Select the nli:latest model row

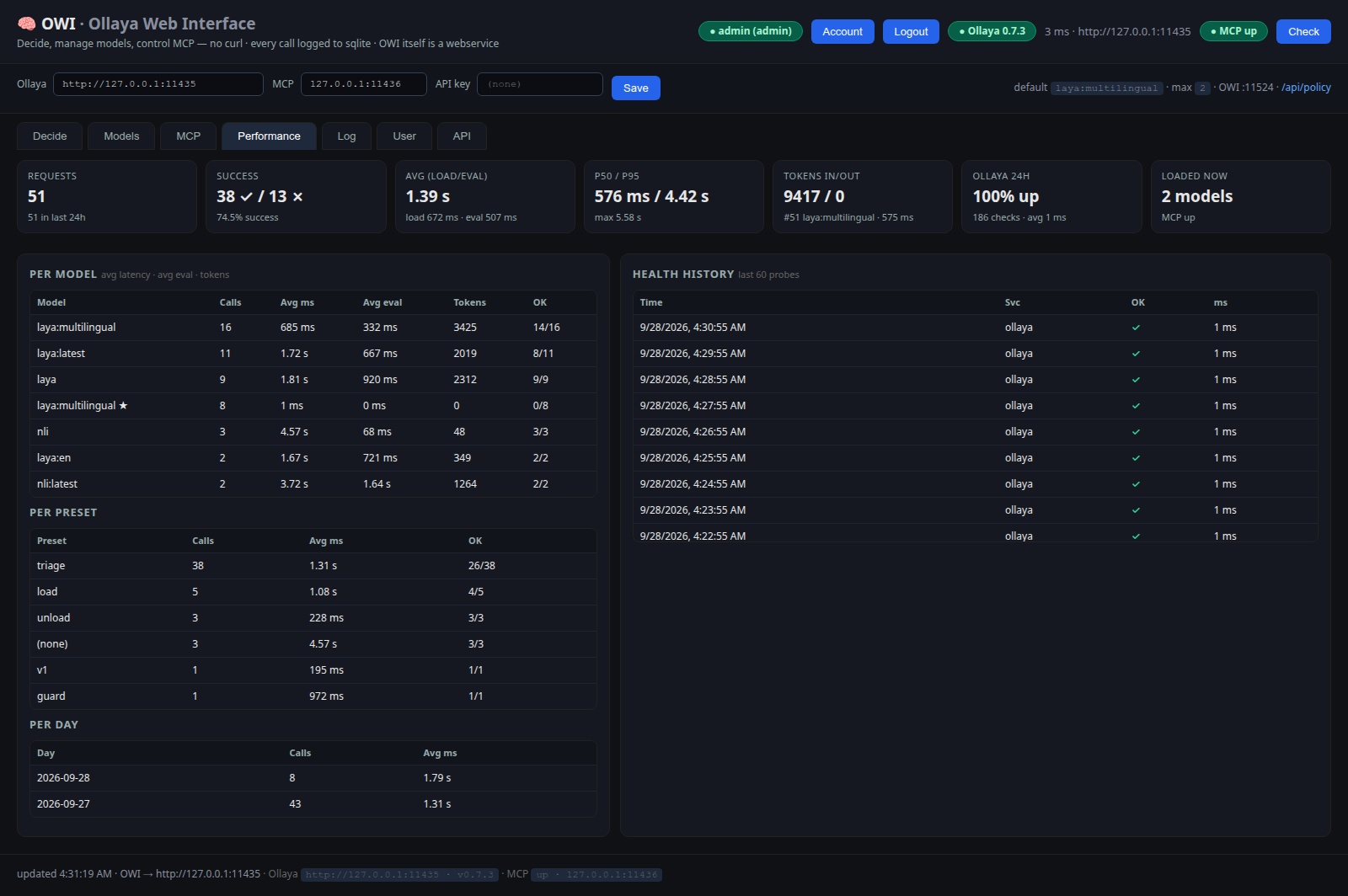click(313, 484)
